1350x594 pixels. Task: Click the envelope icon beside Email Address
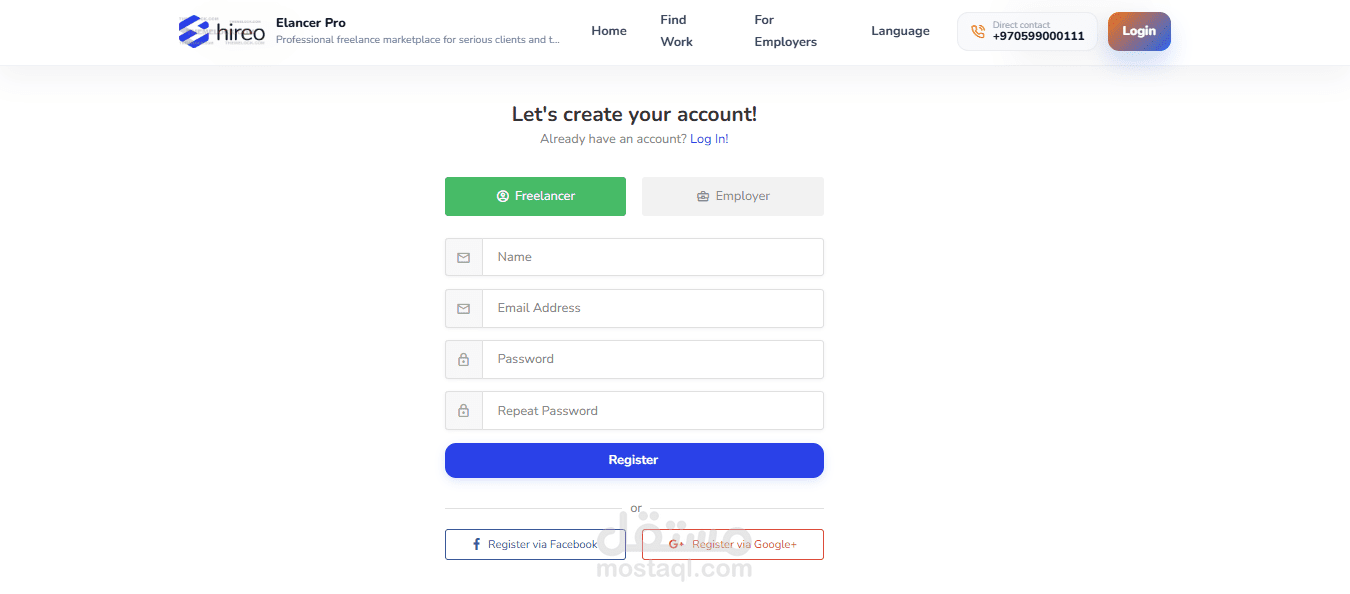(x=464, y=308)
